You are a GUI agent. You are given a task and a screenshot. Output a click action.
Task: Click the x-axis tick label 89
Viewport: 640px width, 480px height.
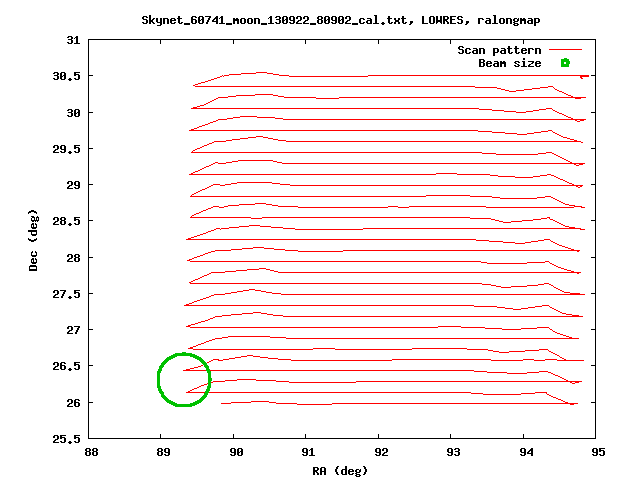pos(163,452)
